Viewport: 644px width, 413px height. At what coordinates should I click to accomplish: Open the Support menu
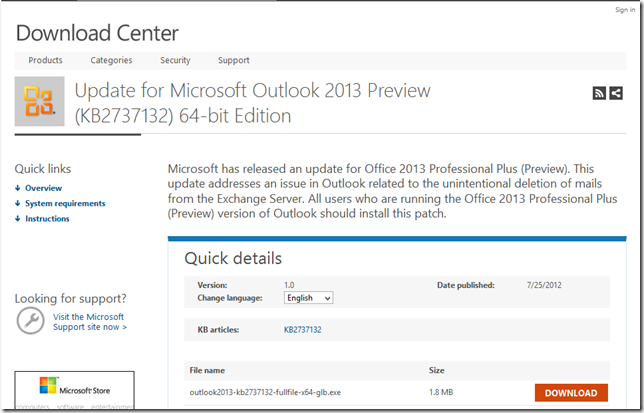pos(234,60)
